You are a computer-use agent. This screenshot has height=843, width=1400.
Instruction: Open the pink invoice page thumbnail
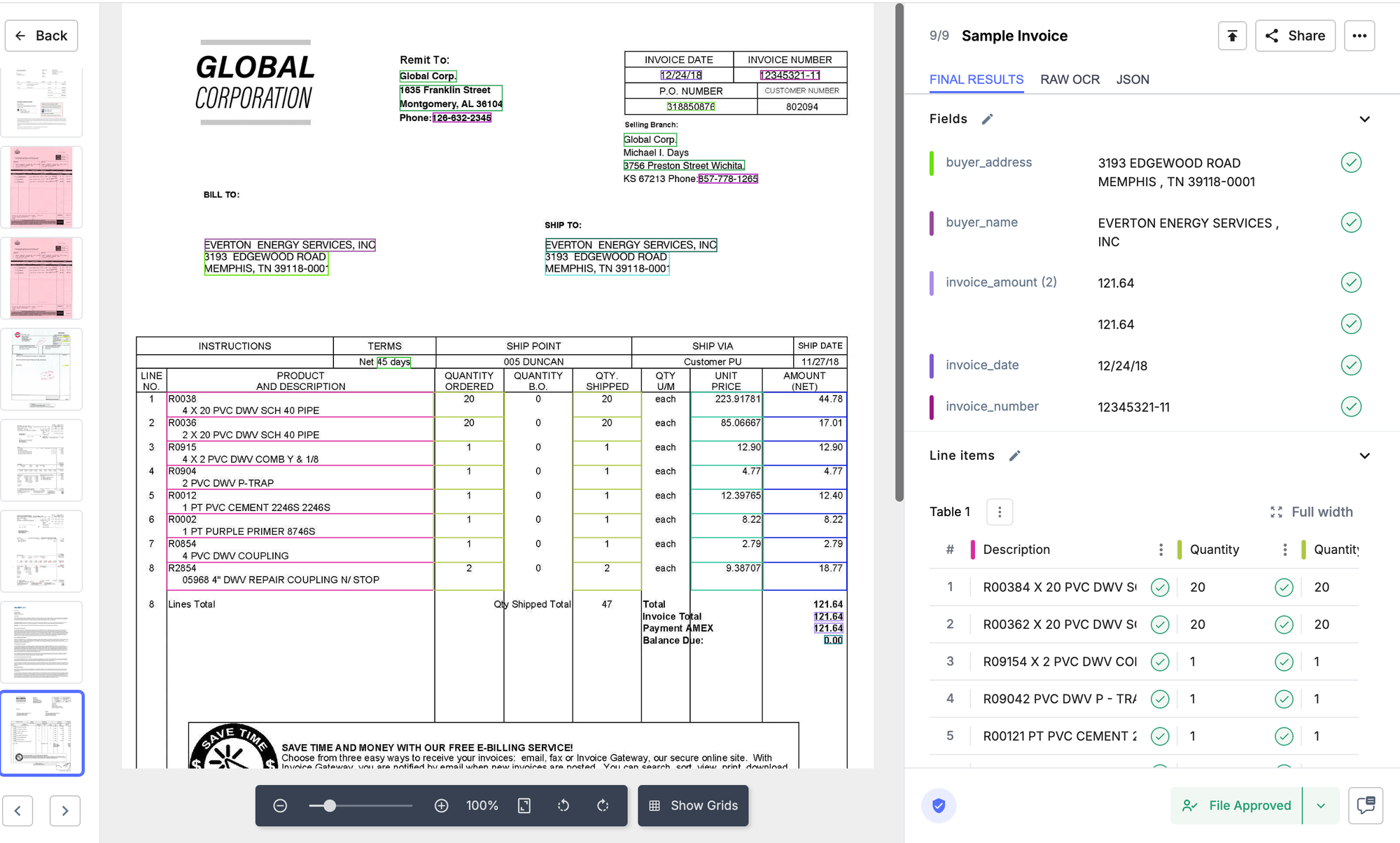click(42, 187)
